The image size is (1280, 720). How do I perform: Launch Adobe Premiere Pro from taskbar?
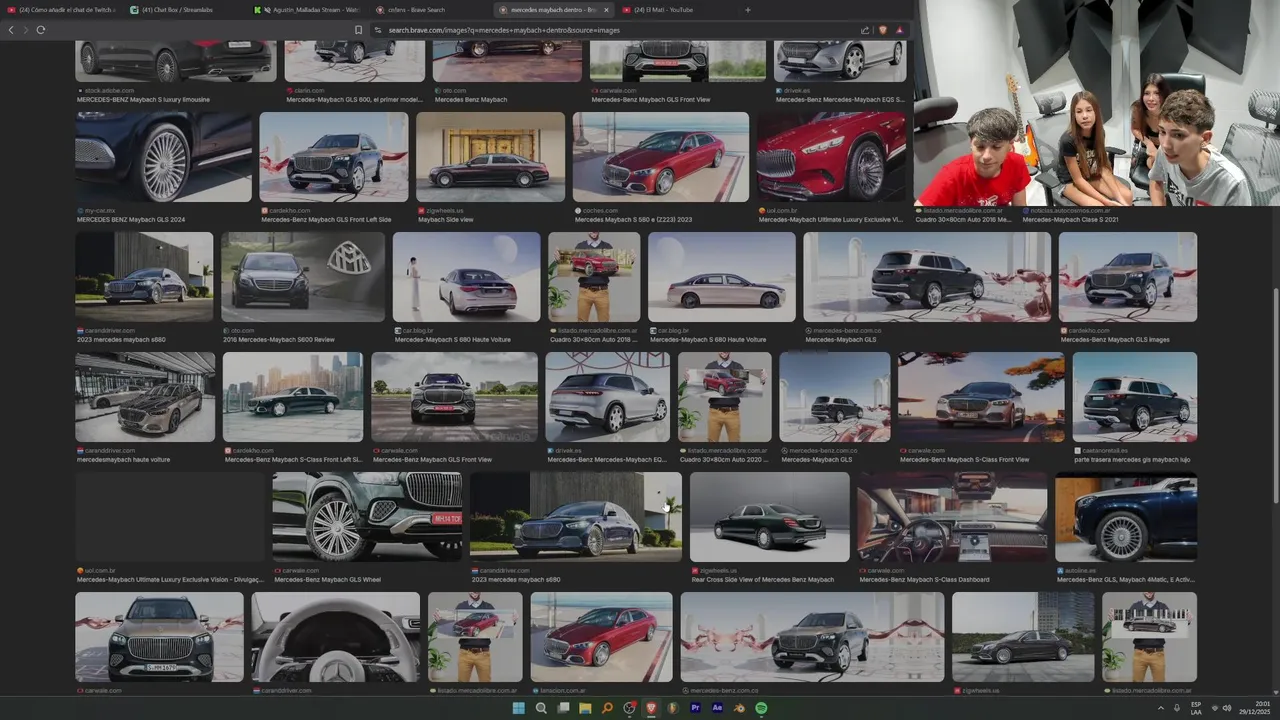pos(695,708)
